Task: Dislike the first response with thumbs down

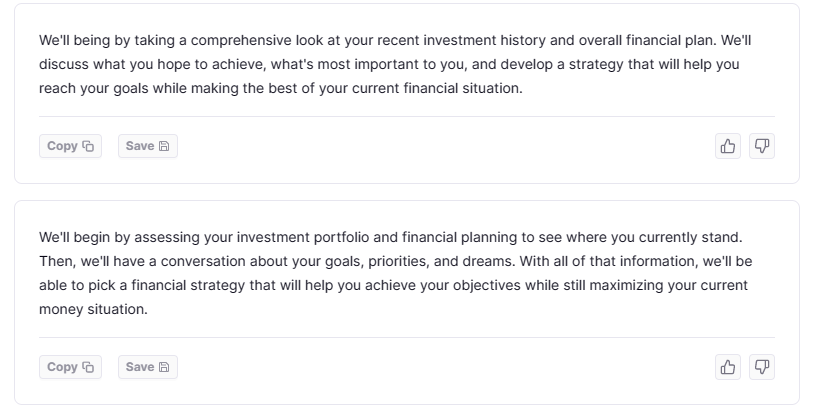Action: click(x=762, y=146)
